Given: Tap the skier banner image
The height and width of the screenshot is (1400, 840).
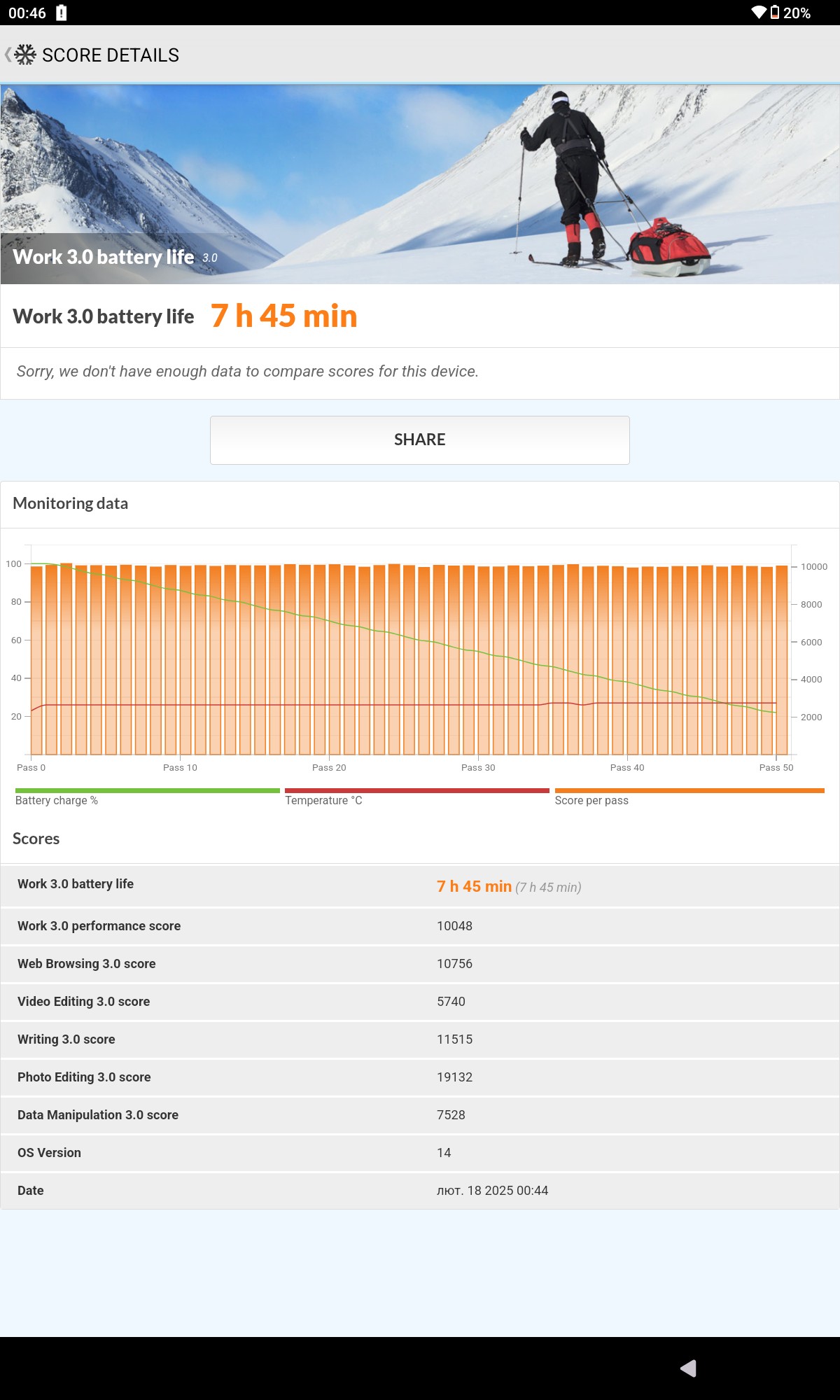Looking at the screenshot, I should tap(420, 183).
